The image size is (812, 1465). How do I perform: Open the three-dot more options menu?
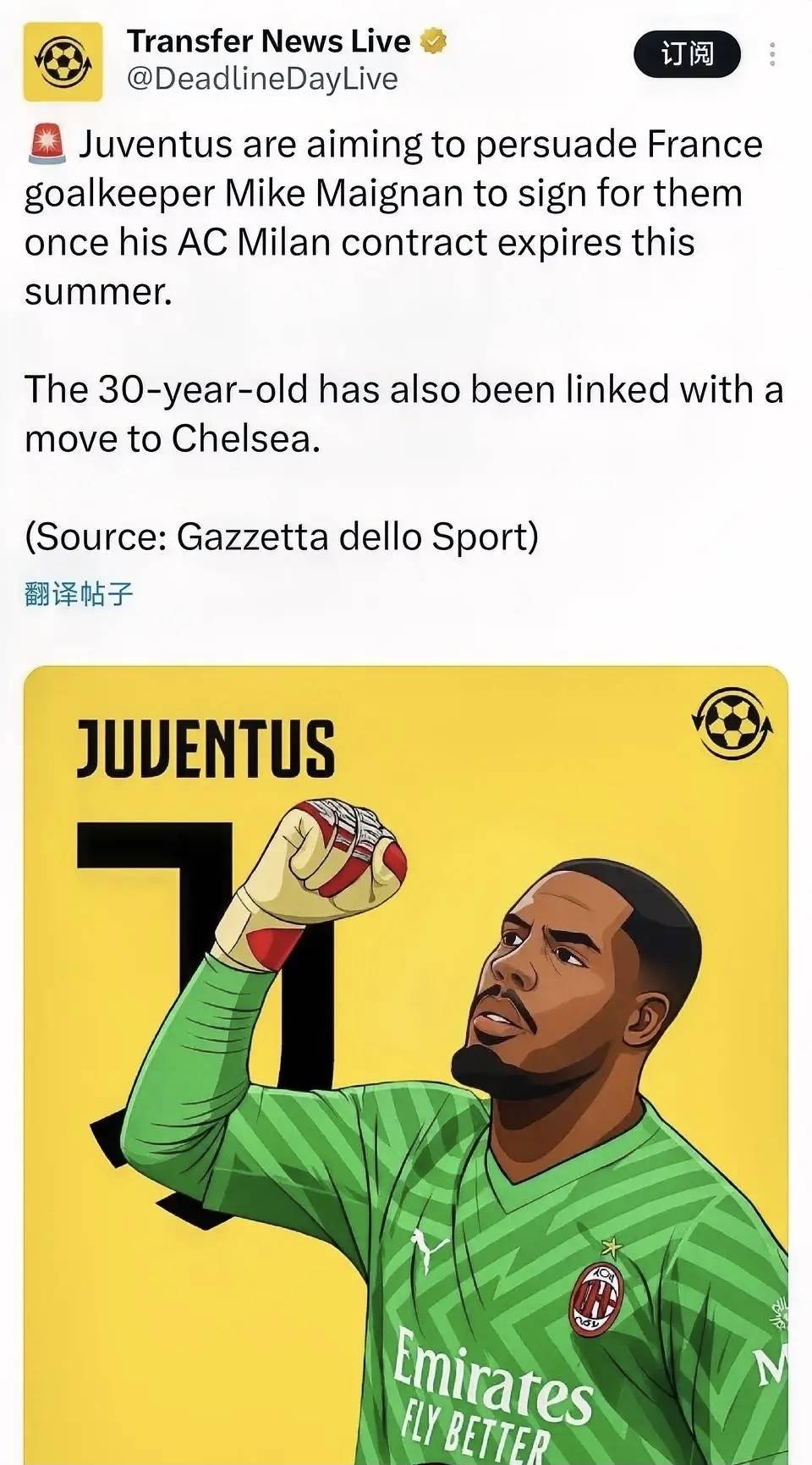tap(771, 54)
